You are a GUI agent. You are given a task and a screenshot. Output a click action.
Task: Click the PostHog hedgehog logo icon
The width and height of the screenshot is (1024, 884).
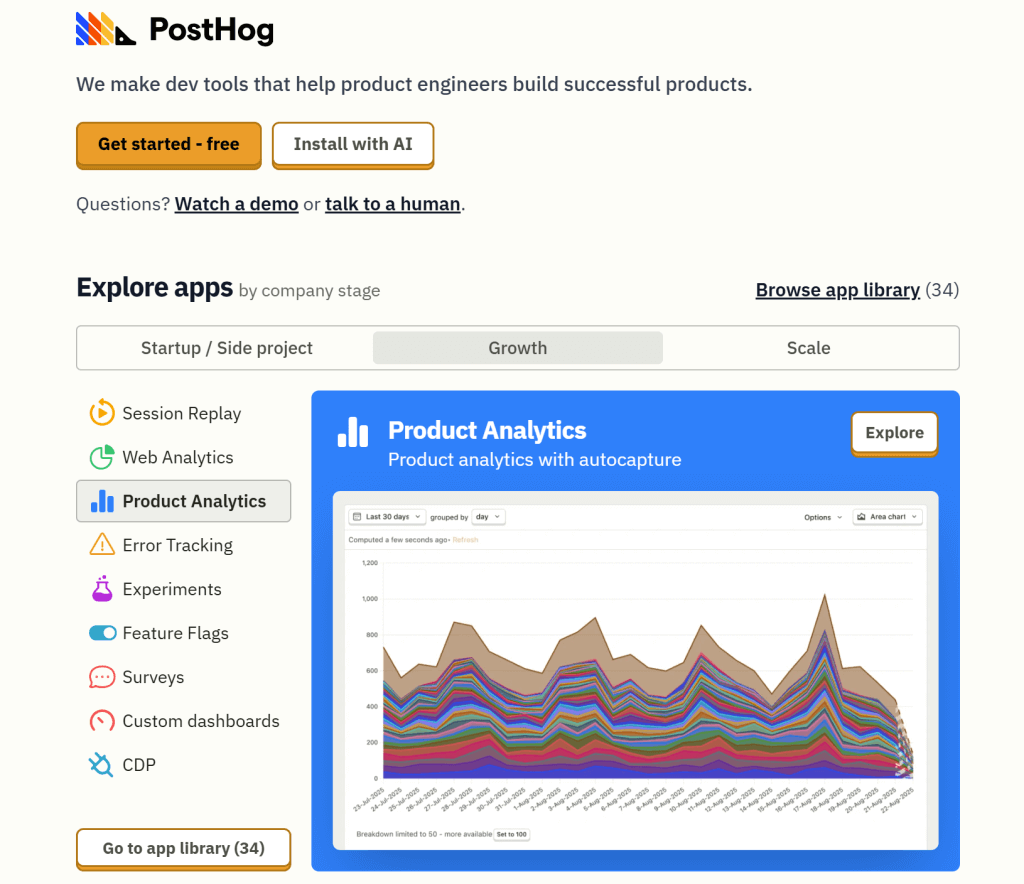(x=106, y=29)
